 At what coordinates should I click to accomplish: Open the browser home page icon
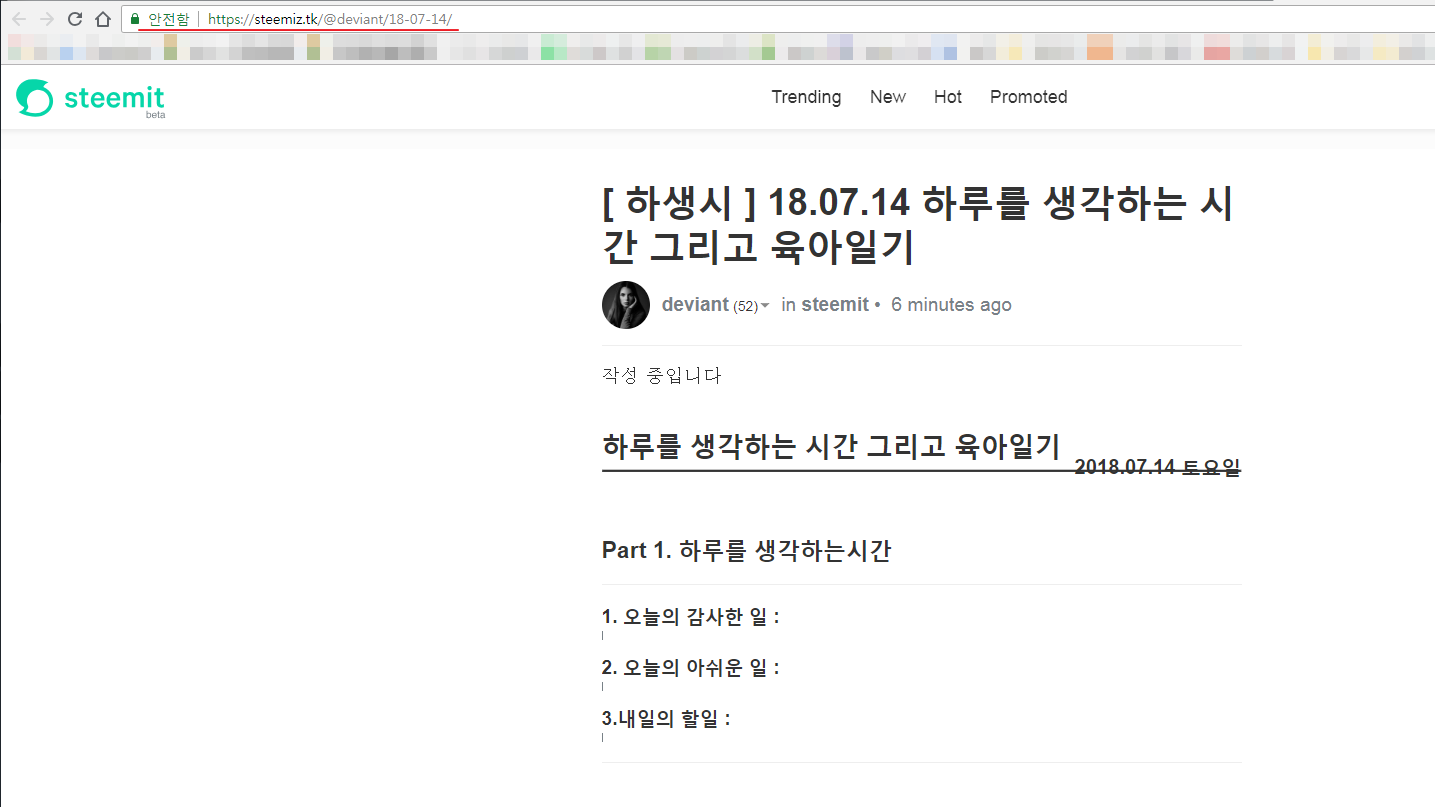[102, 19]
